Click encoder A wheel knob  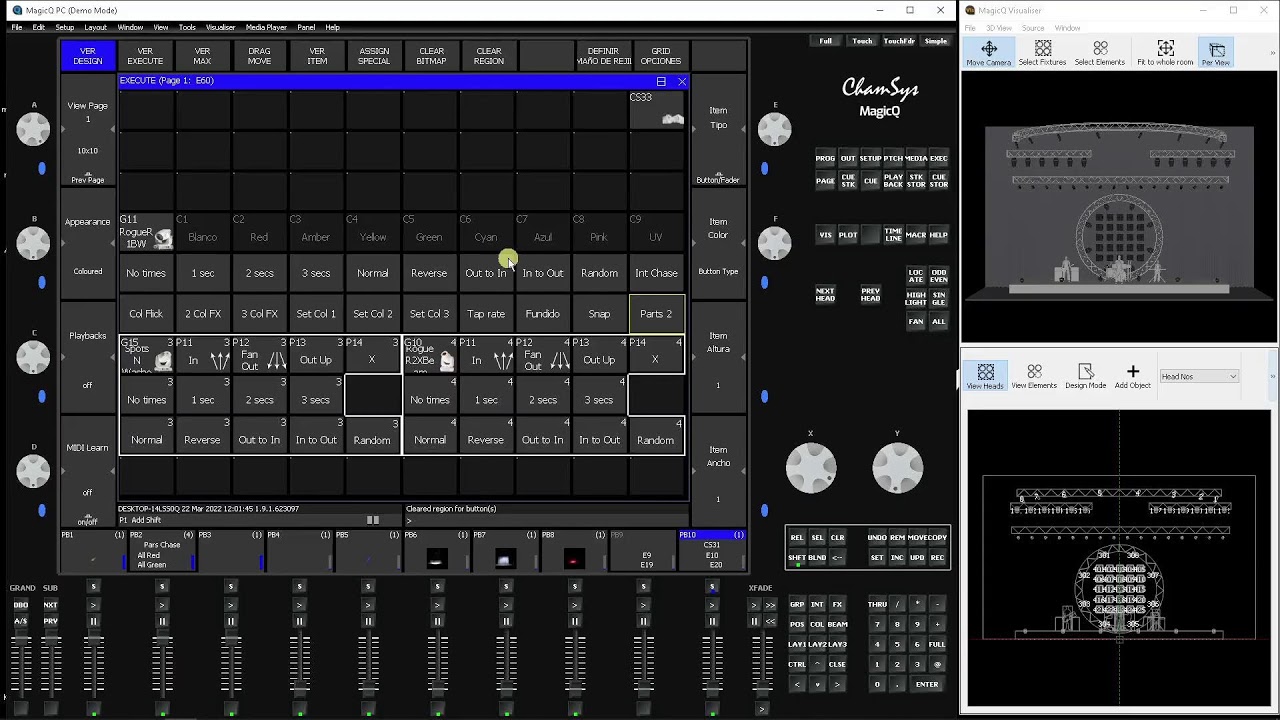pos(33,128)
